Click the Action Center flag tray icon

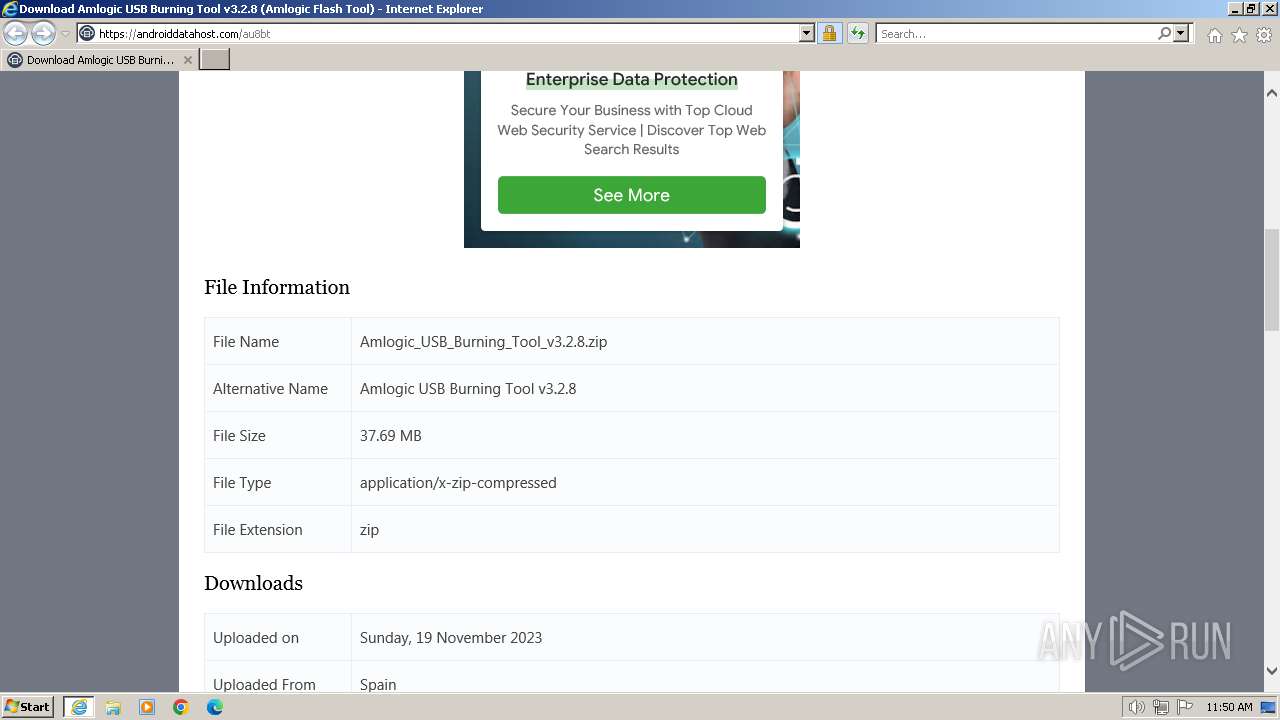point(1185,707)
